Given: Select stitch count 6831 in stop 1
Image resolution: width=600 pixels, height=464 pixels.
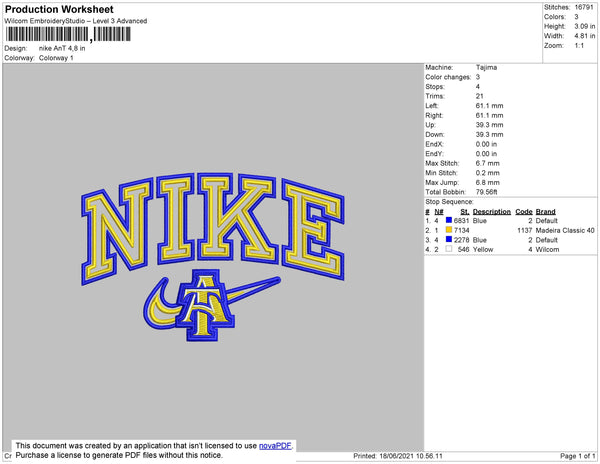Looking at the screenshot, I should [461, 221].
